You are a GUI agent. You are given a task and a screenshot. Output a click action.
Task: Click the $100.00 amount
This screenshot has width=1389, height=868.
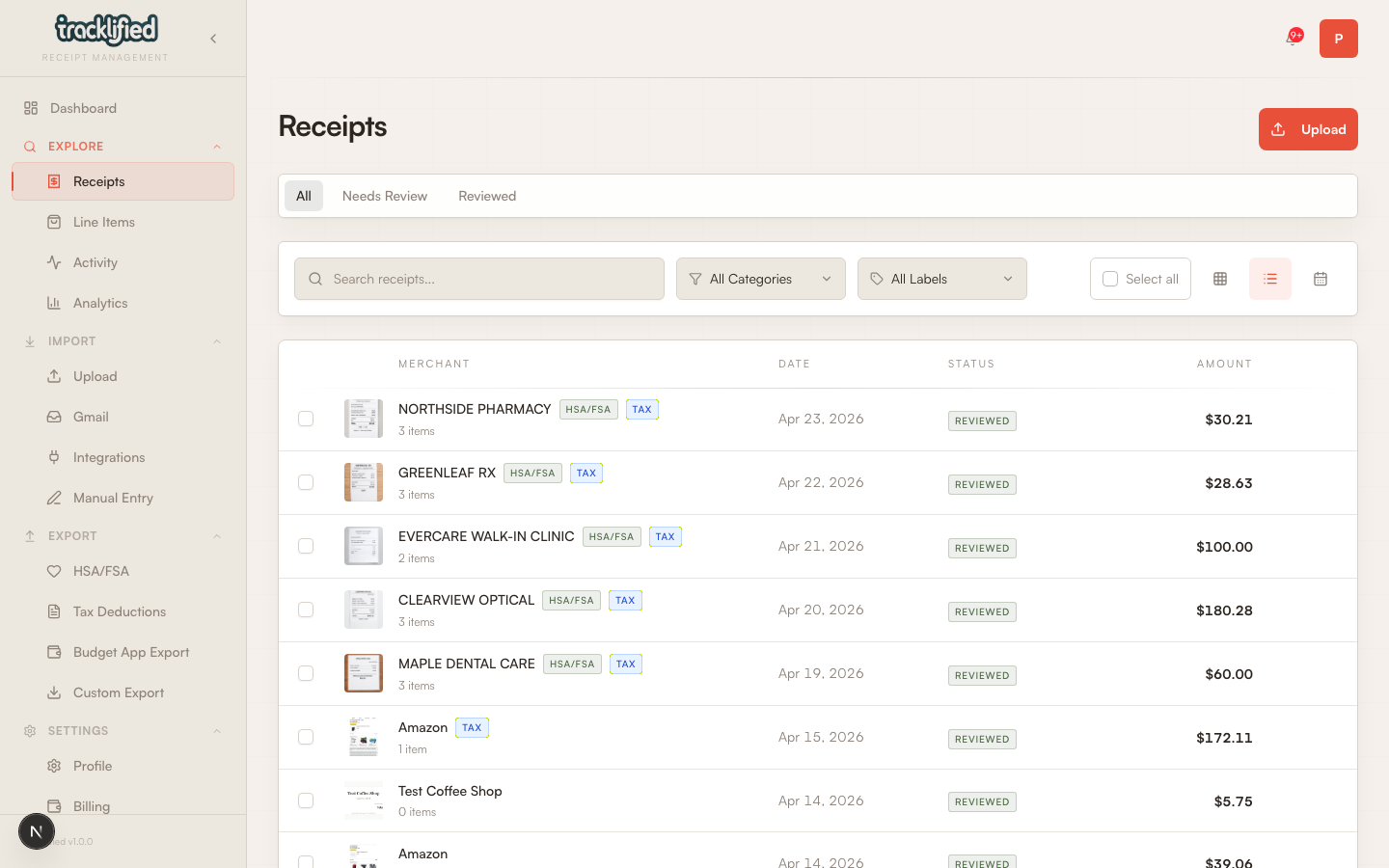[1224, 547]
